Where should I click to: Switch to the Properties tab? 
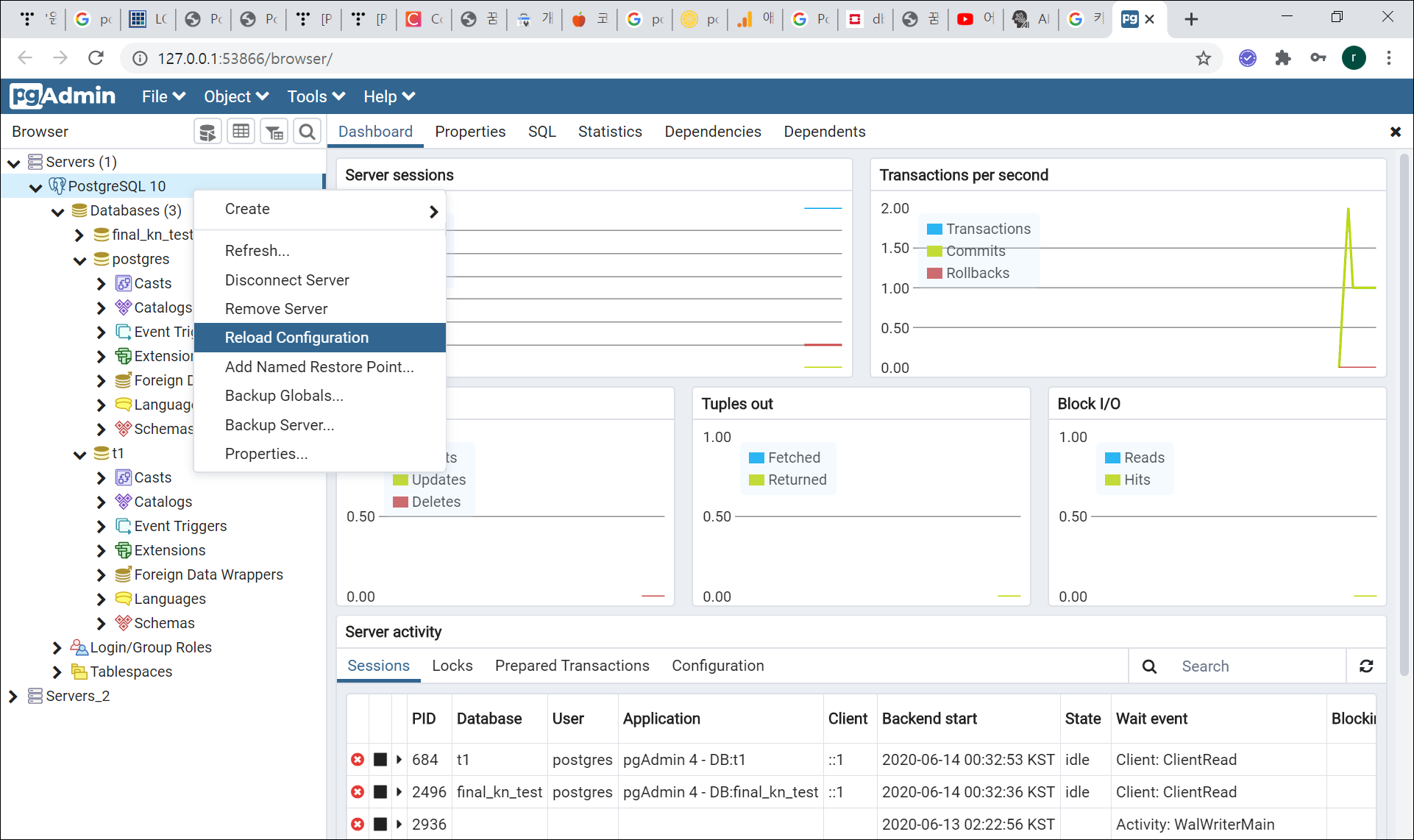tap(470, 132)
